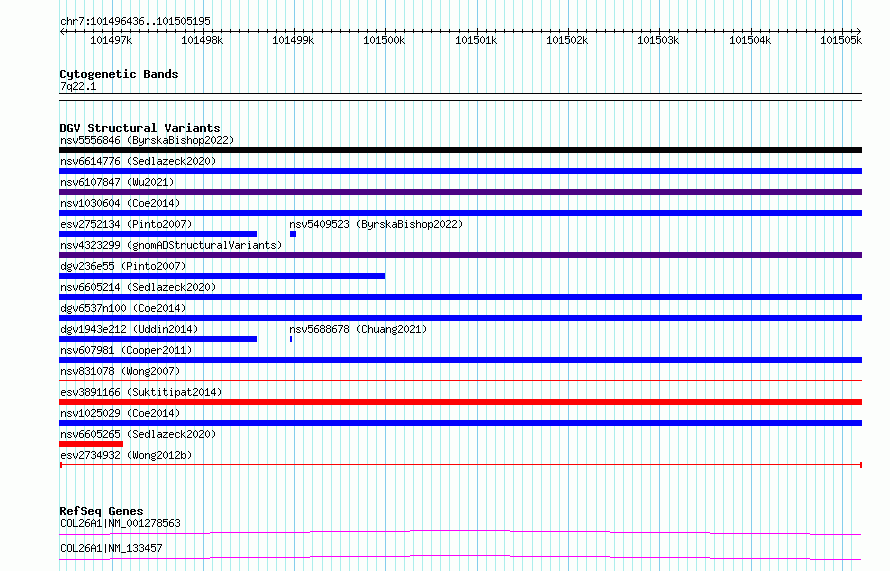Click the purple nsv4323299 variant bar
Viewport: 890px width, 571px height.
click(x=460, y=255)
